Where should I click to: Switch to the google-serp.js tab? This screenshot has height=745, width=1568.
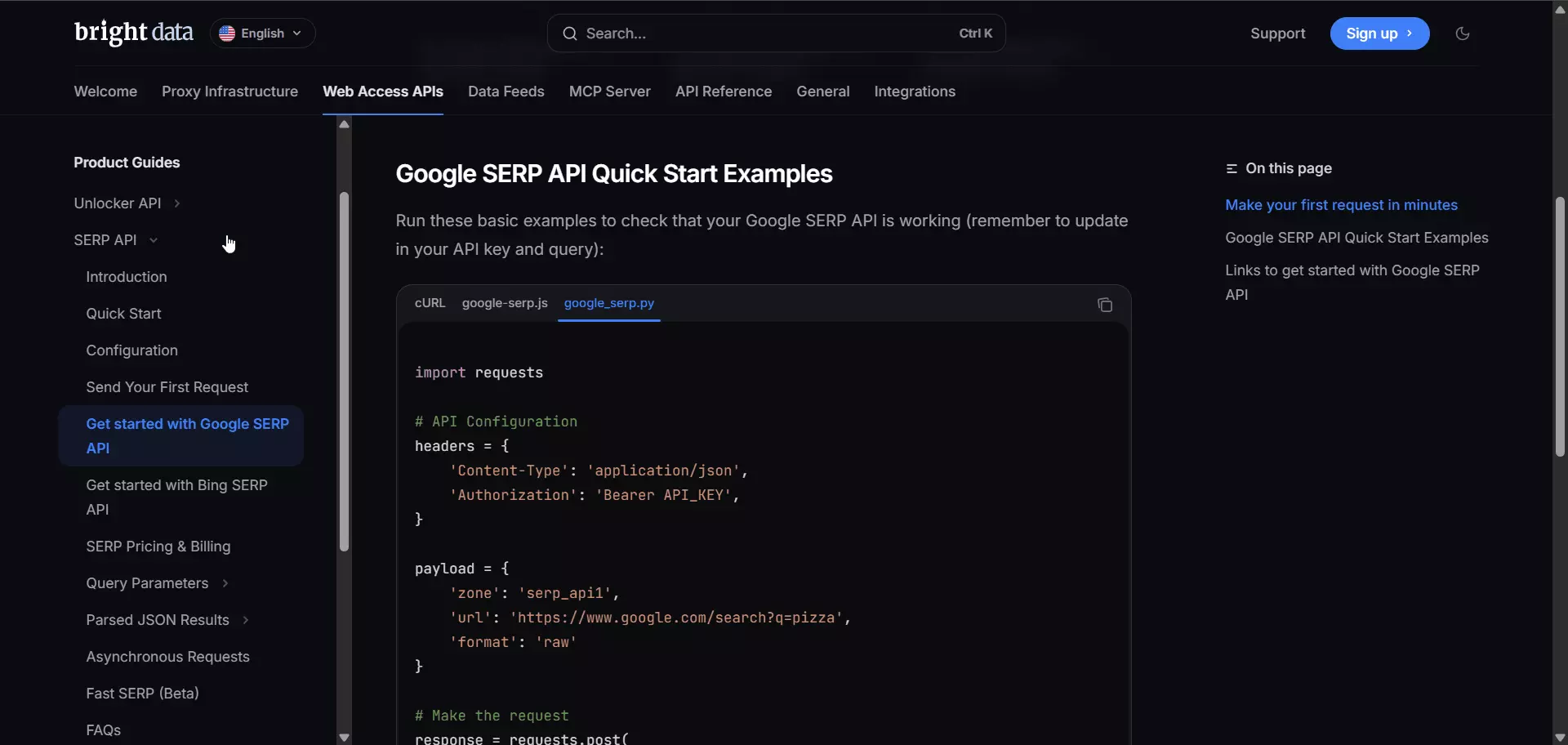click(505, 303)
